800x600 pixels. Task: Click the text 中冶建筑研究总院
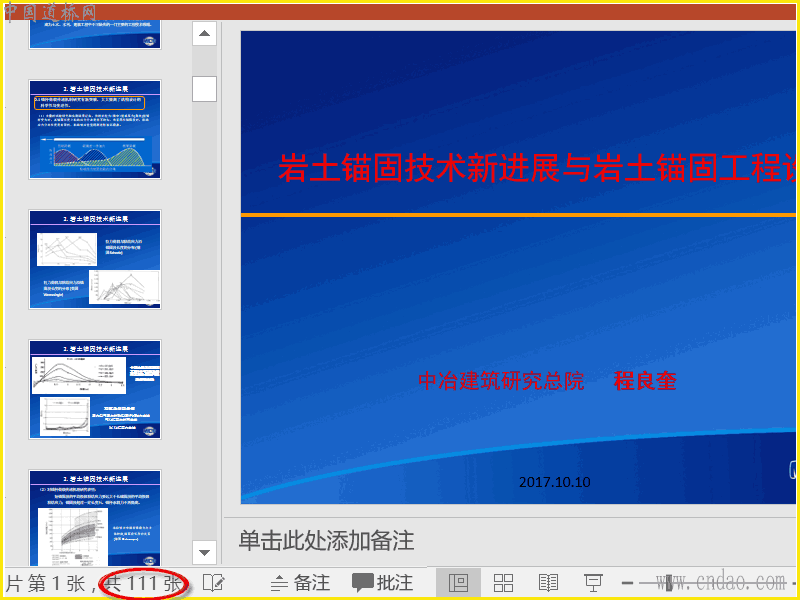501,381
